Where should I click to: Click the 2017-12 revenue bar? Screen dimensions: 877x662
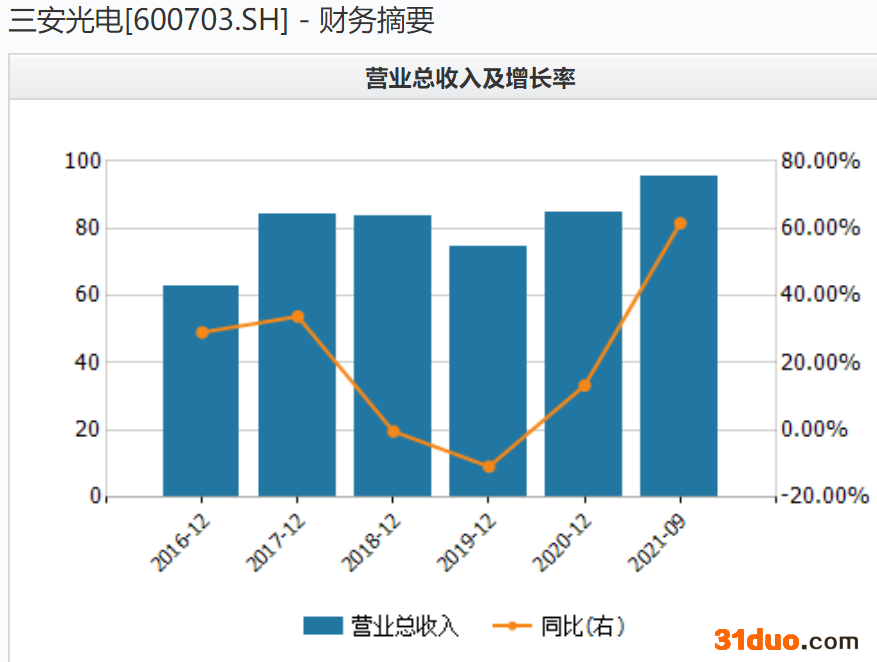297,354
